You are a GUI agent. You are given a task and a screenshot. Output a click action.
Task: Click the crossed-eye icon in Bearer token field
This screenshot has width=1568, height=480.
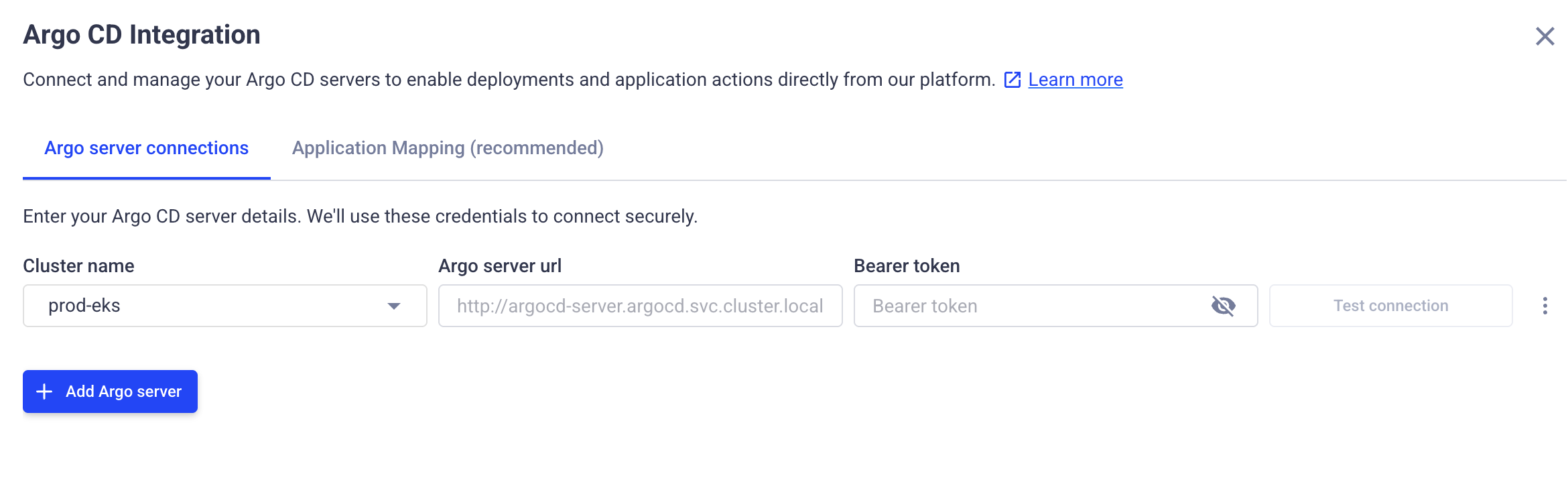(x=1223, y=306)
